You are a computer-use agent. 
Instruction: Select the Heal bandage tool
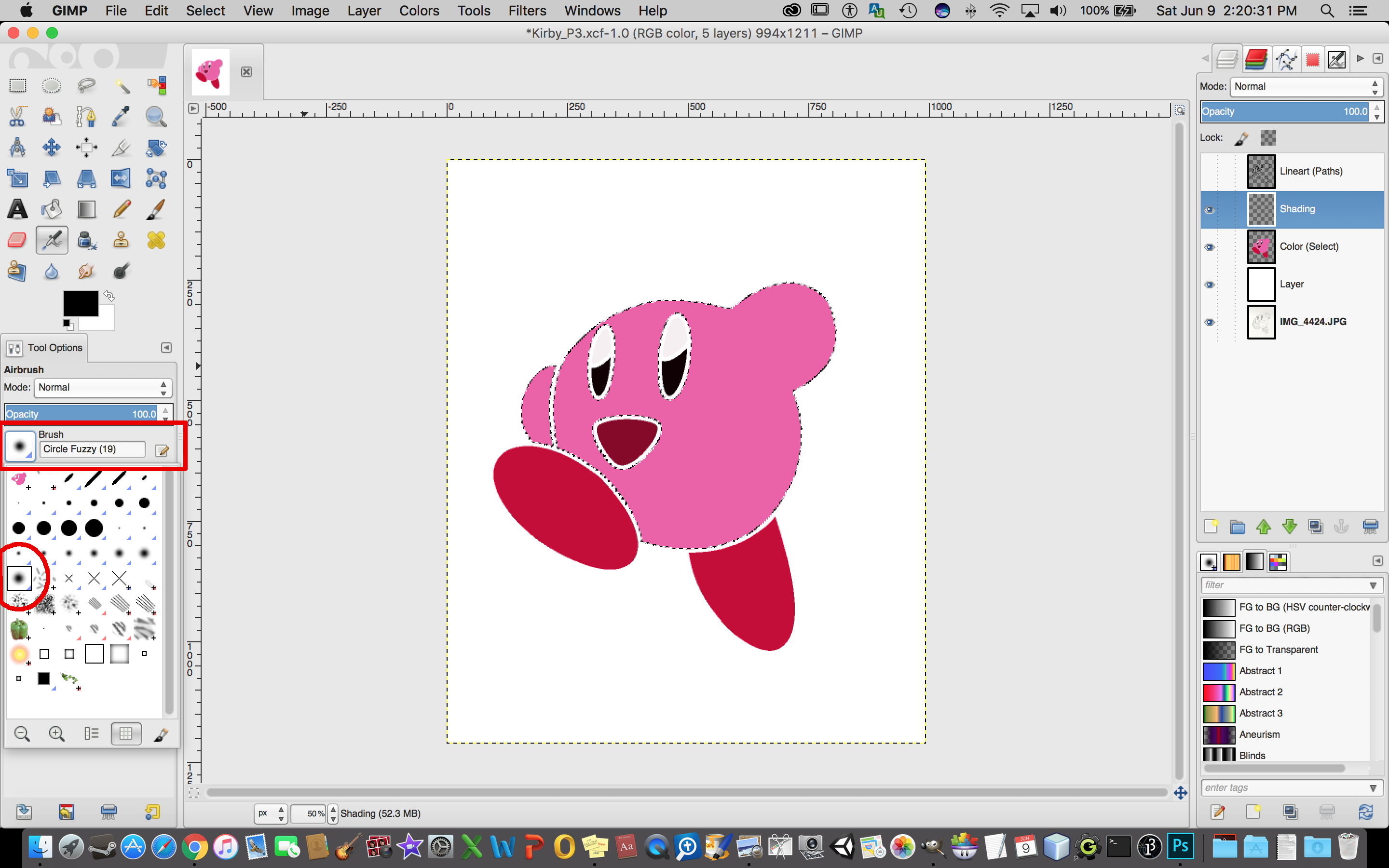coord(156,240)
